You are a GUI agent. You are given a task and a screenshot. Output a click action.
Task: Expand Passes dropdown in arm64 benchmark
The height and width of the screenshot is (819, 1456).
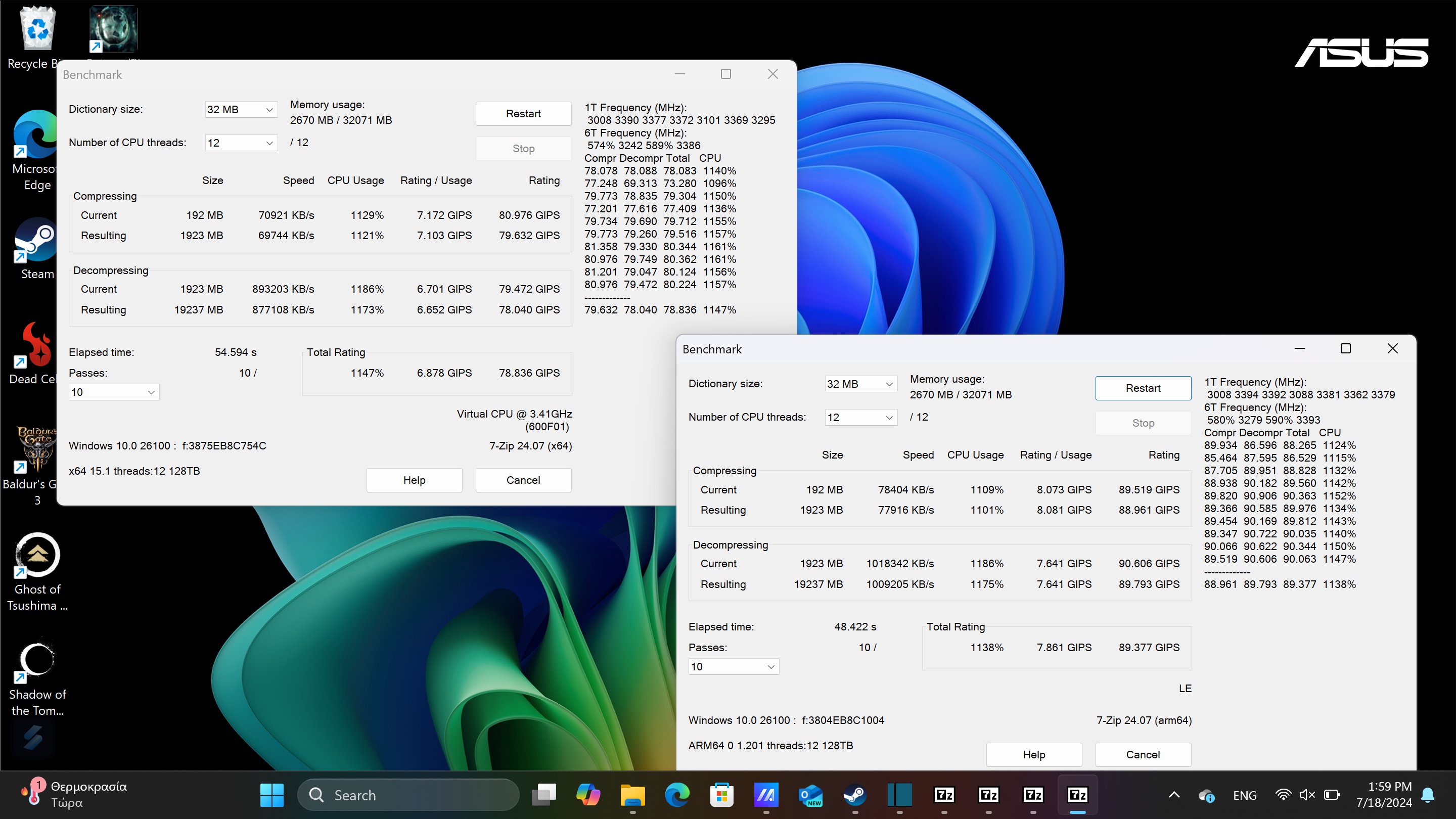734,667
